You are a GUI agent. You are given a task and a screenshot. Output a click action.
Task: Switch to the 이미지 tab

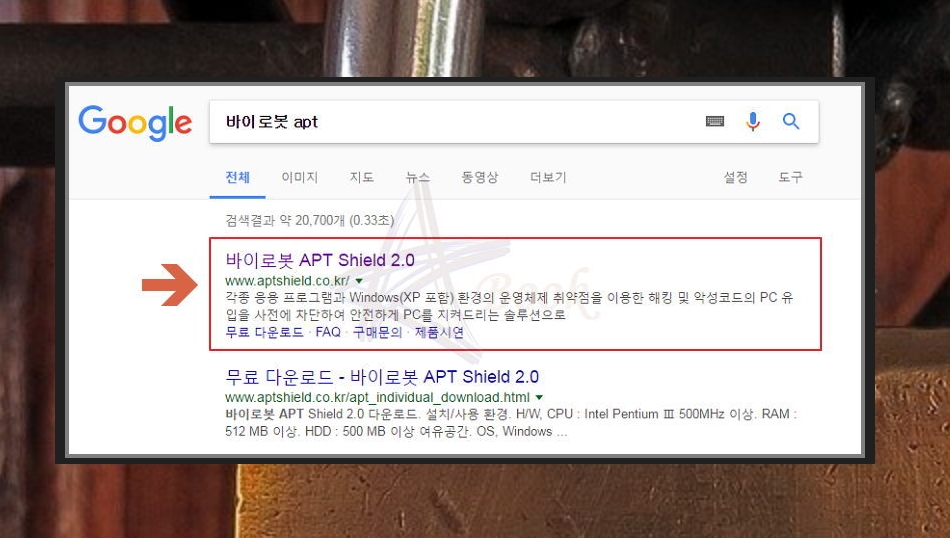coord(299,177)
